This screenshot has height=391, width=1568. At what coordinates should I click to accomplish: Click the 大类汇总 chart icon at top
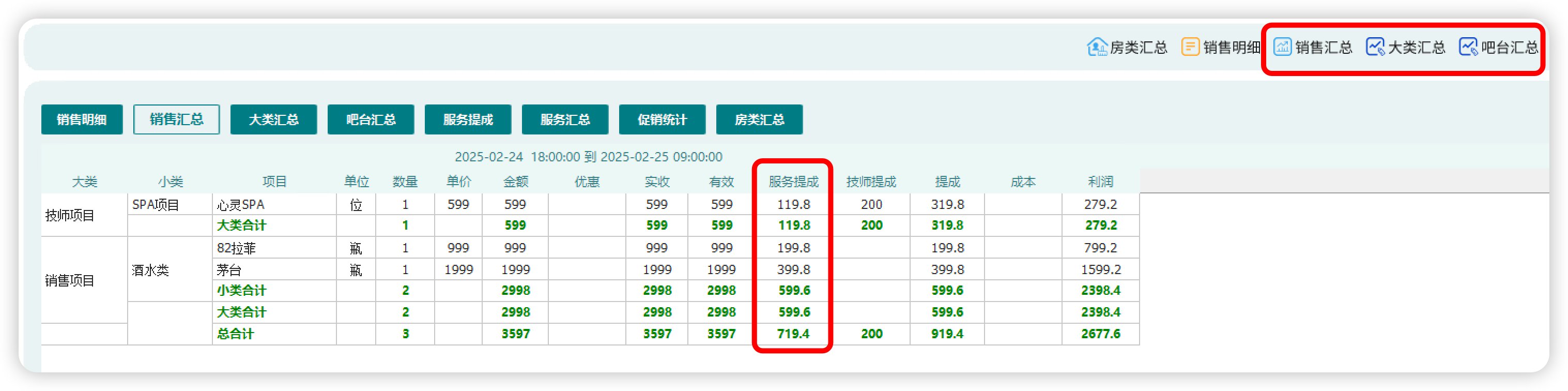1375,47
